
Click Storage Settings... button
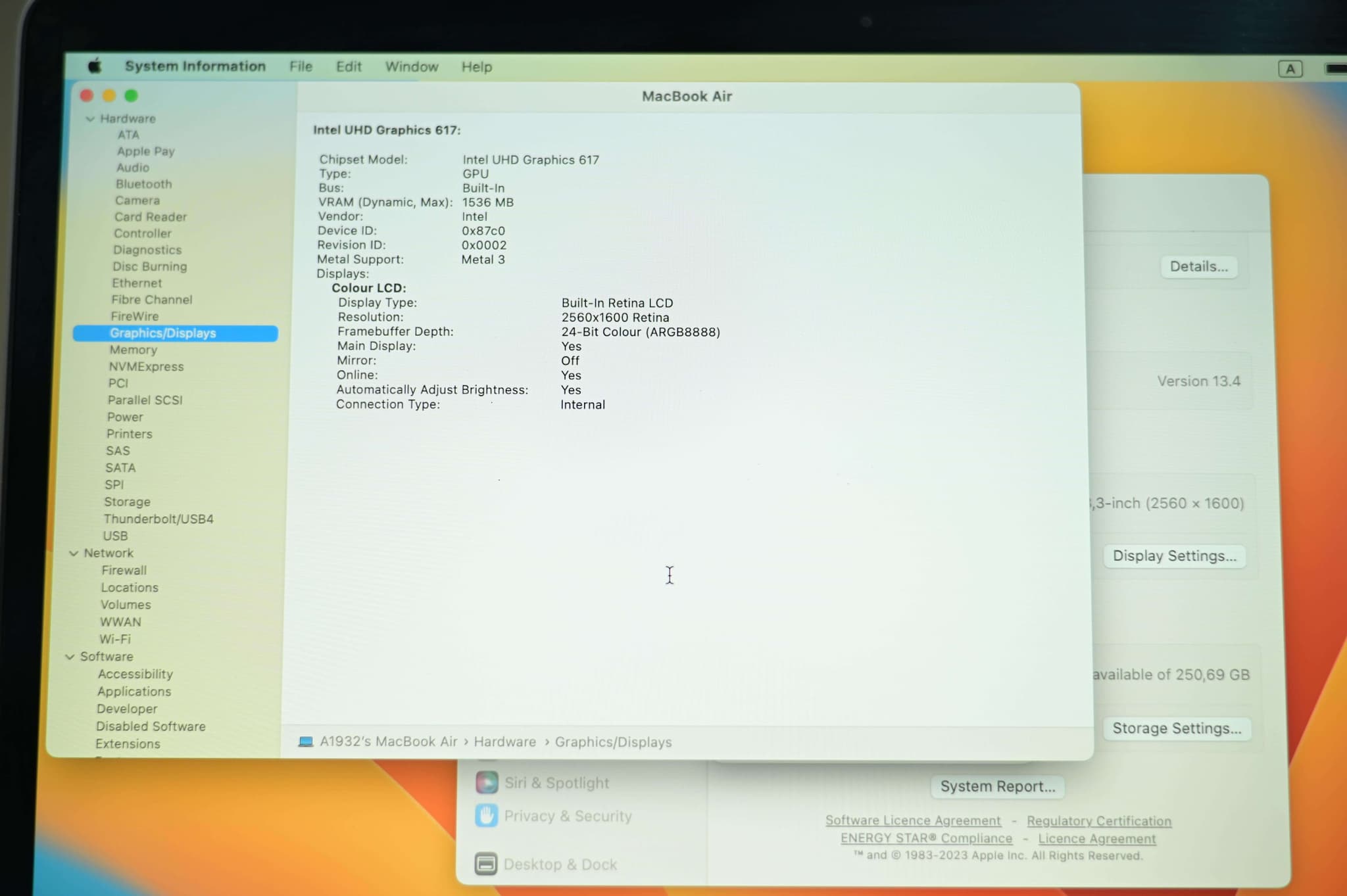point(1177,728)
